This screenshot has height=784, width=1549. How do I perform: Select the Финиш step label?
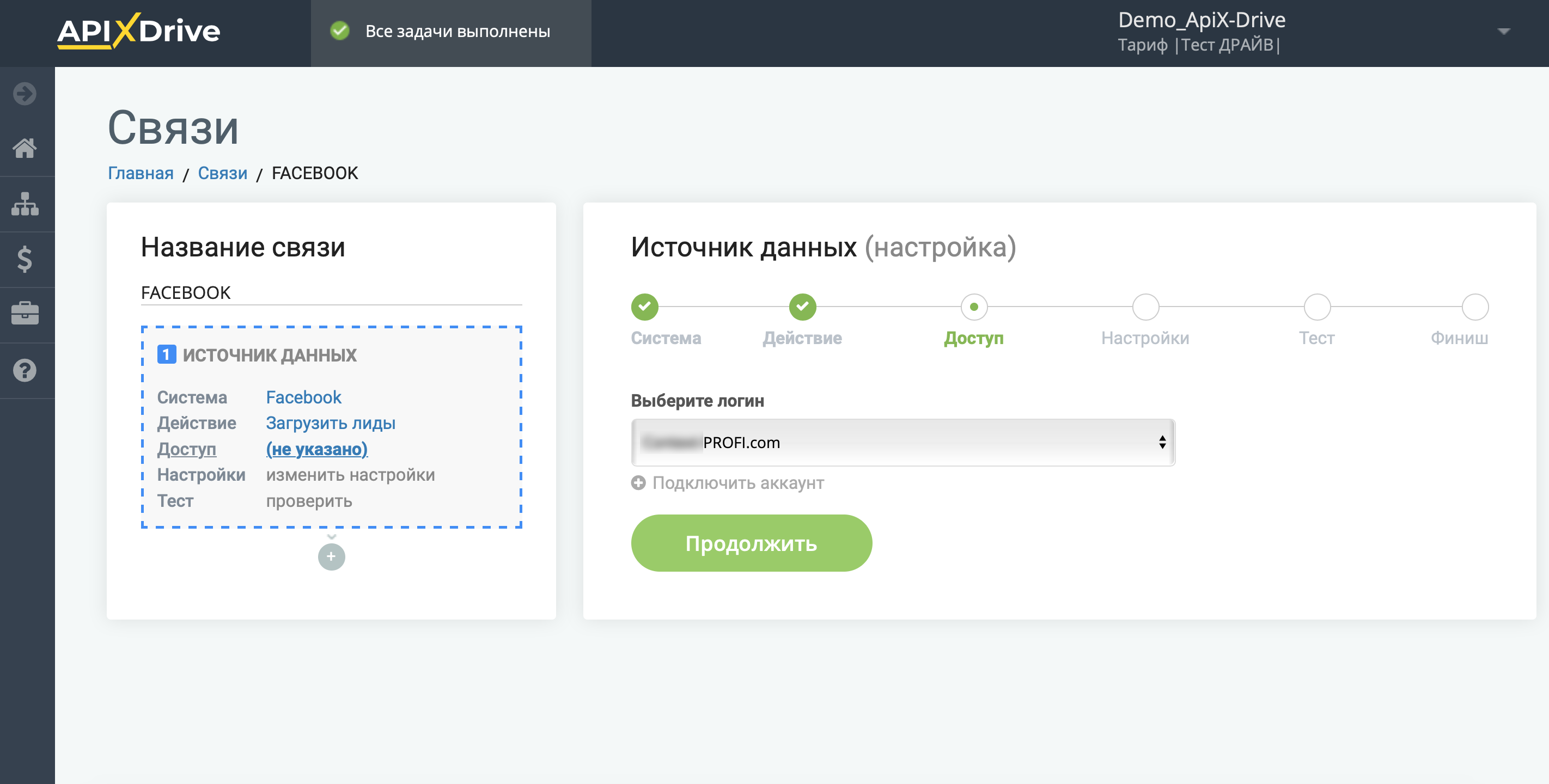coord(1459,338)
